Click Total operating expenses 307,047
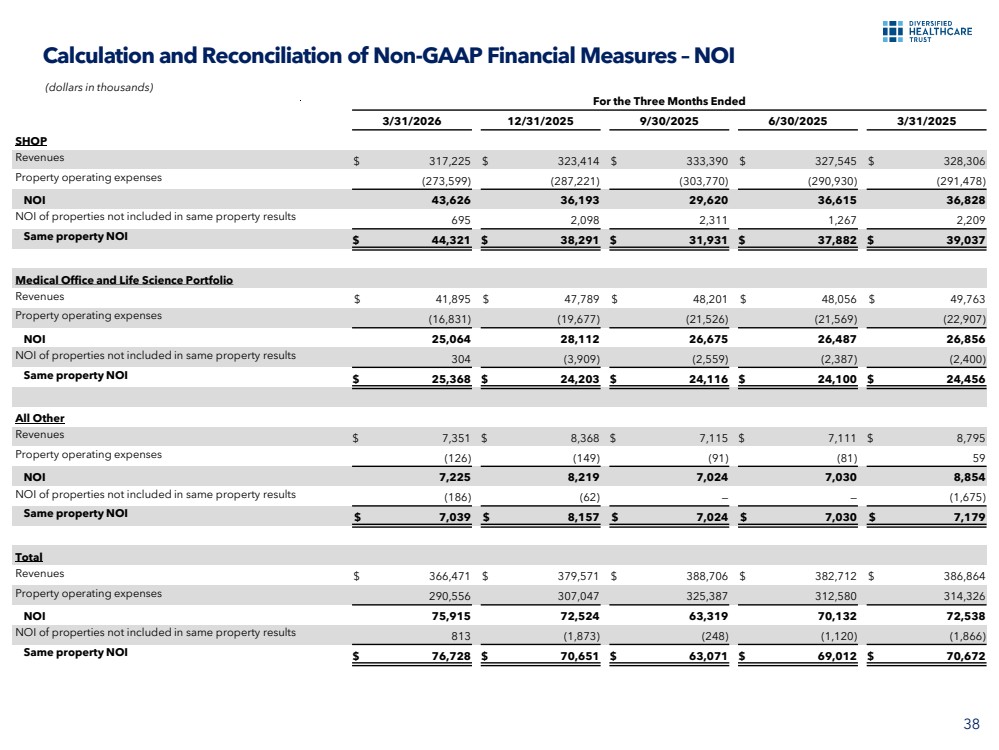The height and width of the screenshot is (750, 999). (579, 596)
